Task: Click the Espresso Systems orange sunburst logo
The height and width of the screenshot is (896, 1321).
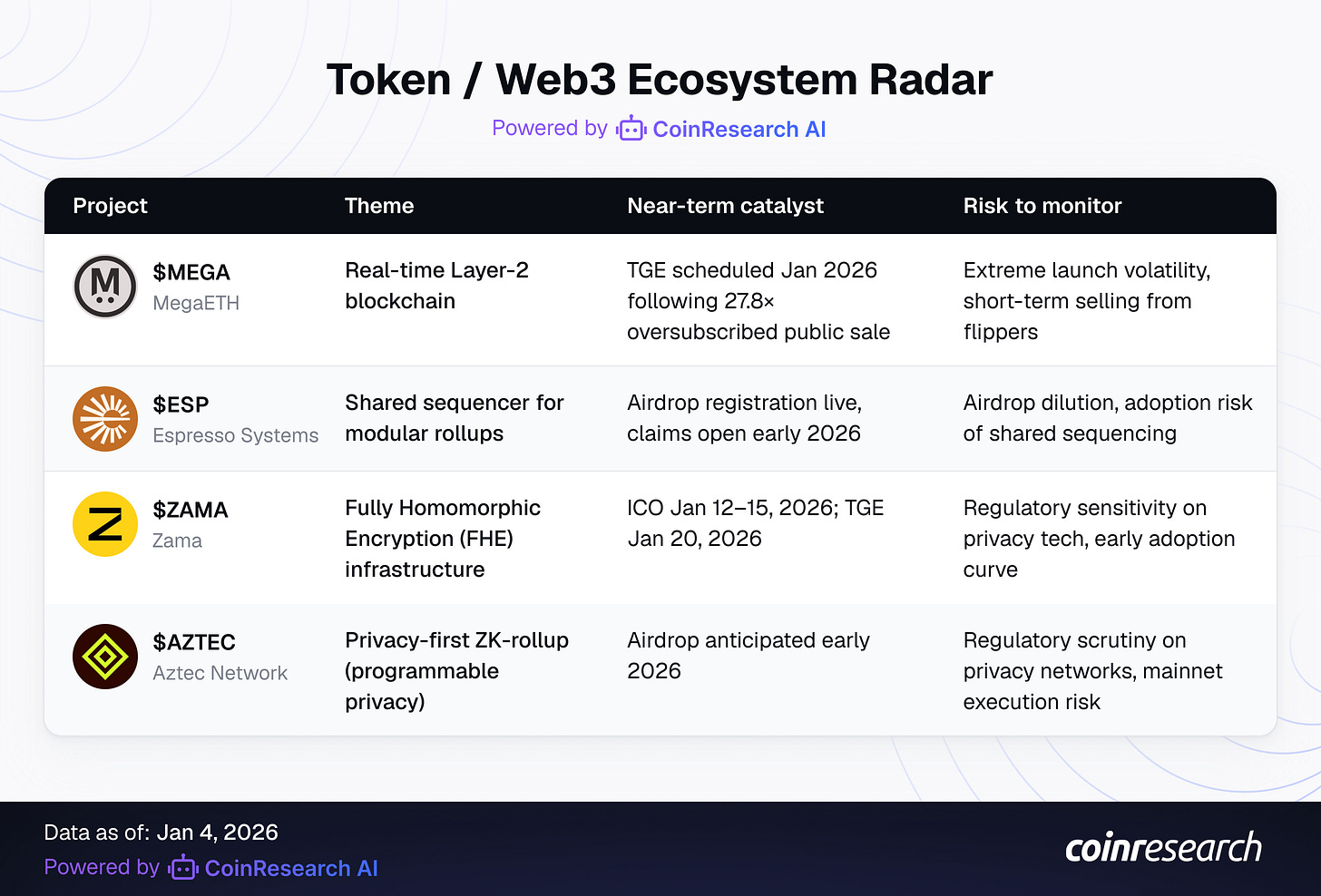Action: [105, 419]
